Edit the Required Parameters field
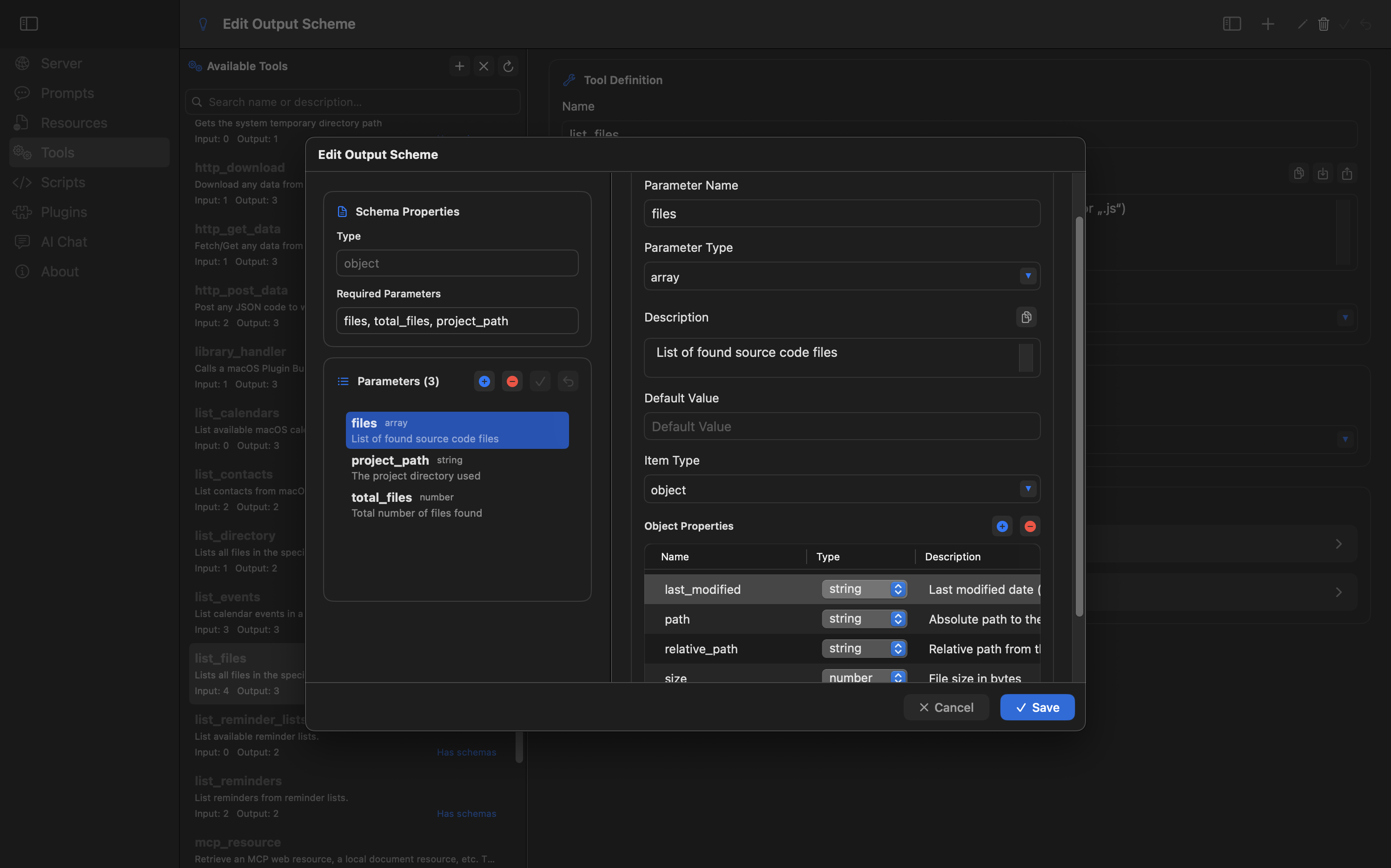 (x=457, y=320)
